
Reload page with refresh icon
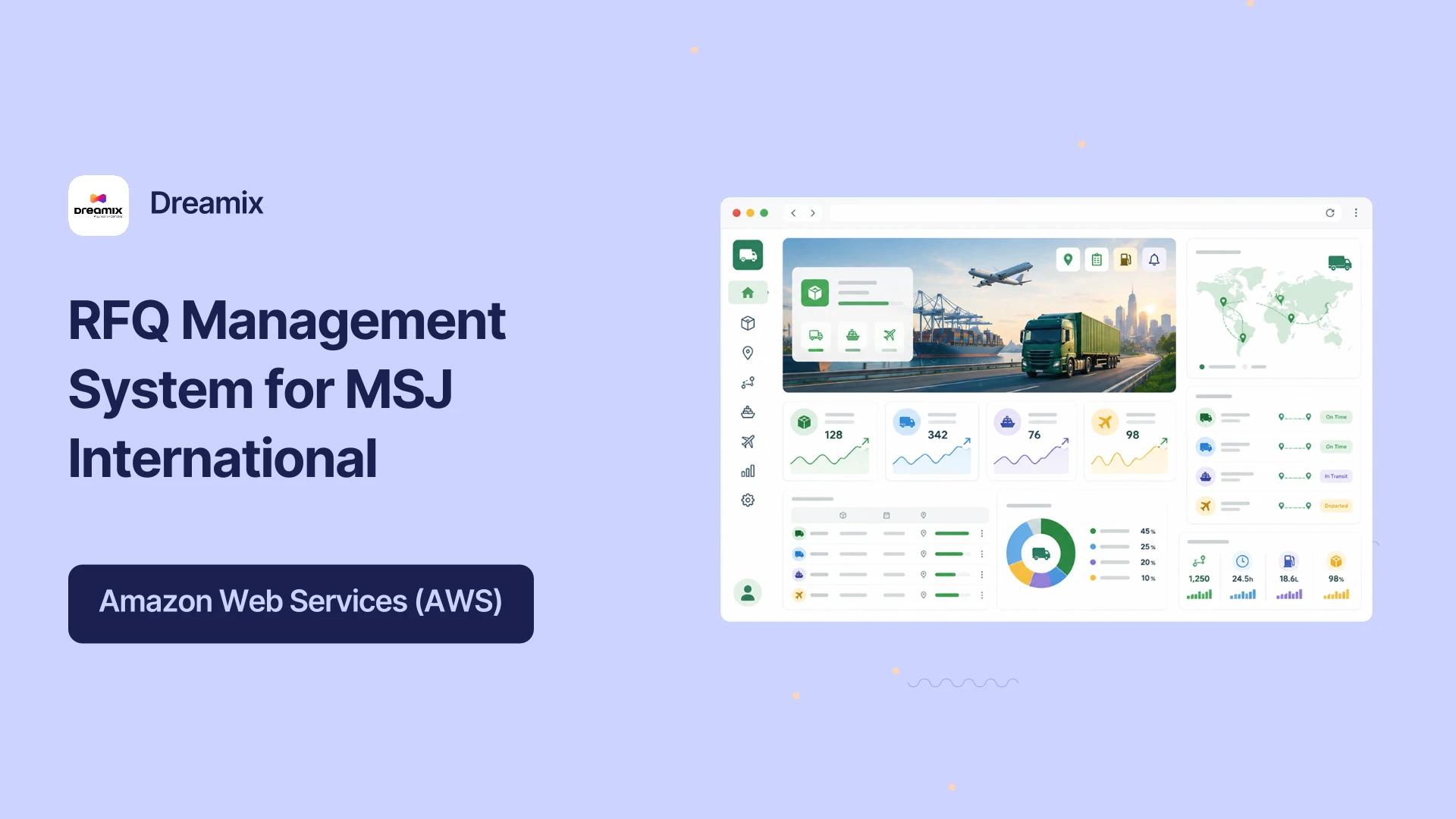tap(1329, 213)
